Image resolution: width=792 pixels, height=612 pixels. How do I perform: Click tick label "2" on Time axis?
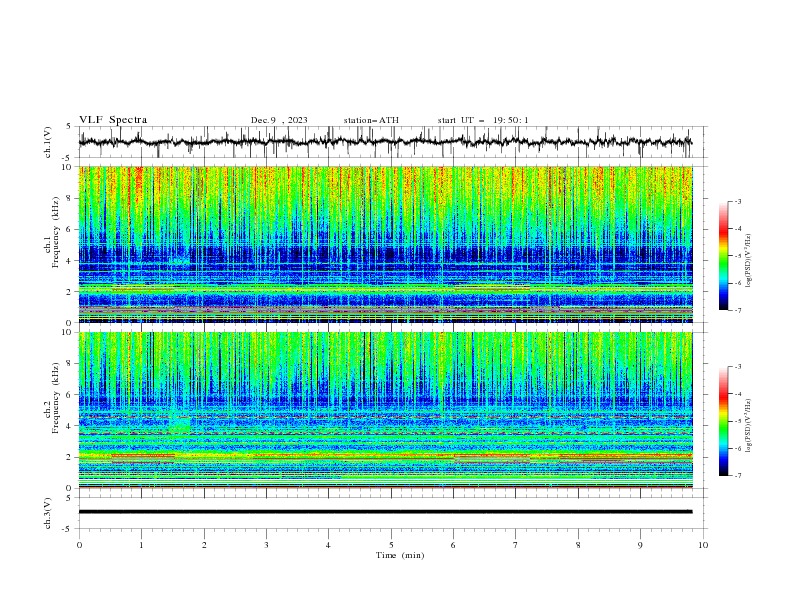coord(204,545)
